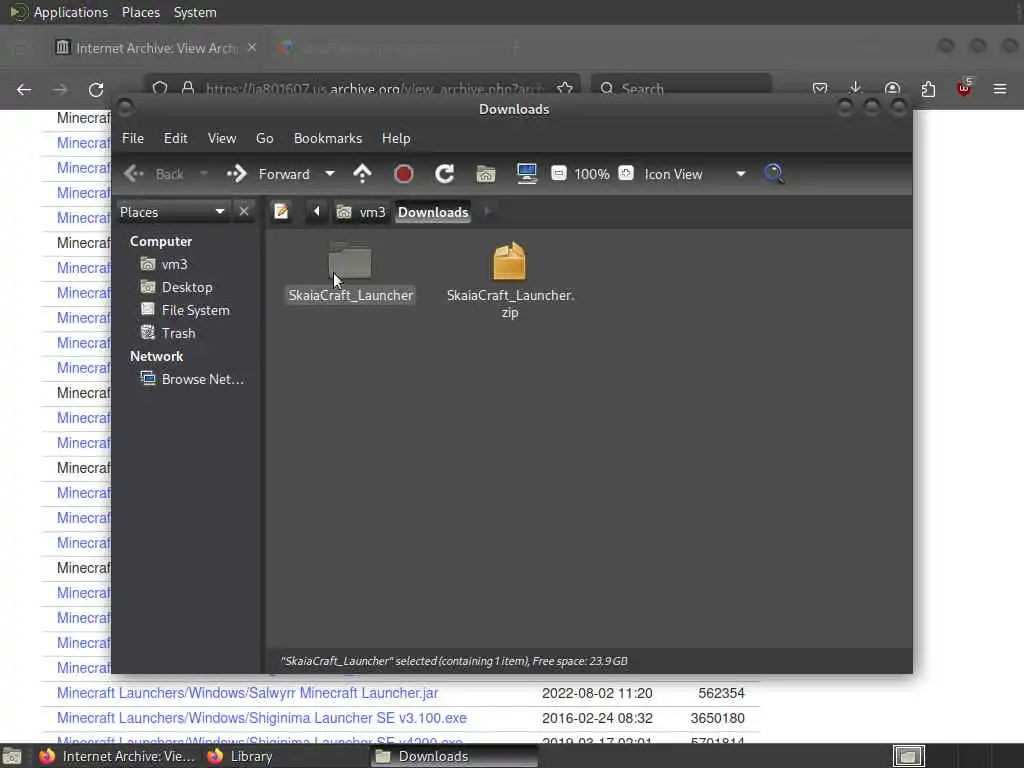Click the Firefox back arrow
The image size is (1024, 768).
pyautogui.click(x=24, y=89)
